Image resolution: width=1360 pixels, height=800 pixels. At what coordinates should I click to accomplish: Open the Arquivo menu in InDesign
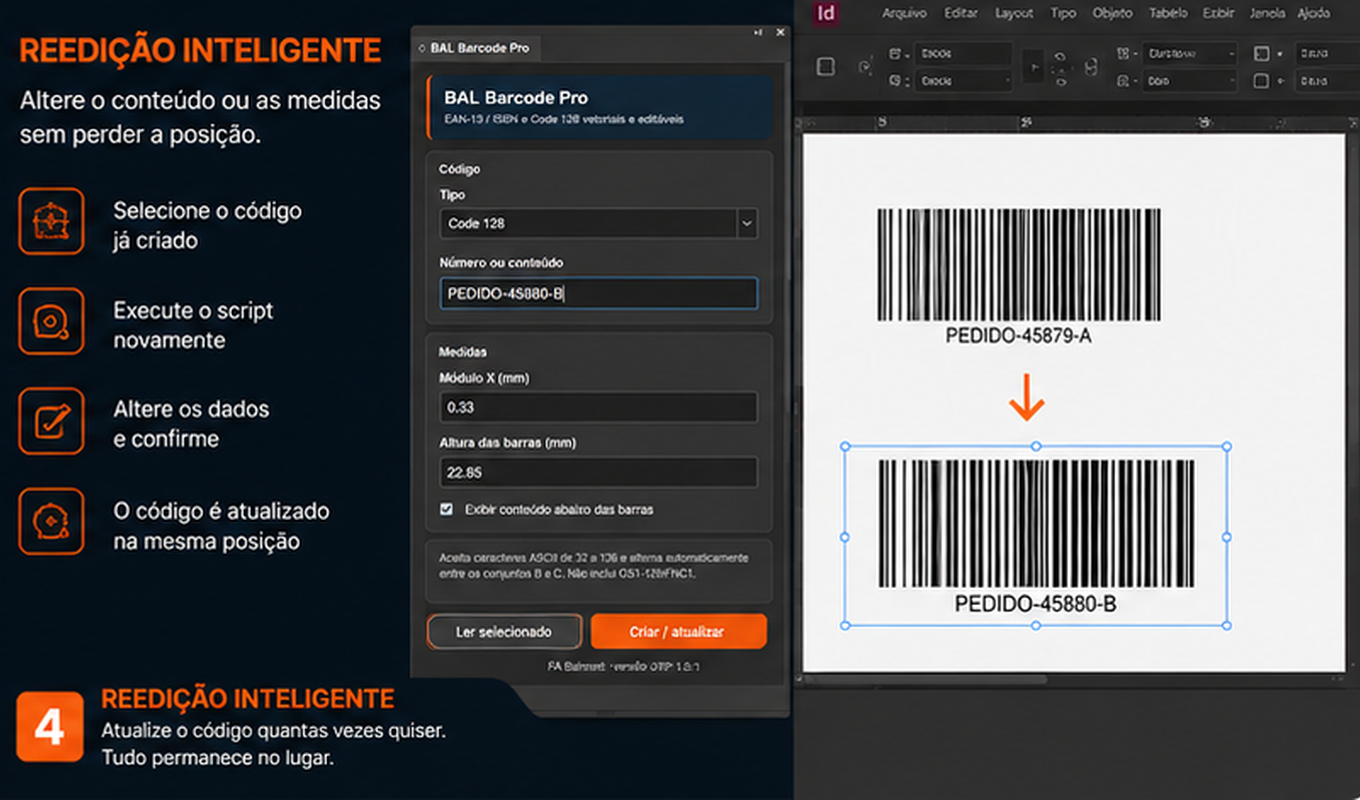click(x=904, y=13)
